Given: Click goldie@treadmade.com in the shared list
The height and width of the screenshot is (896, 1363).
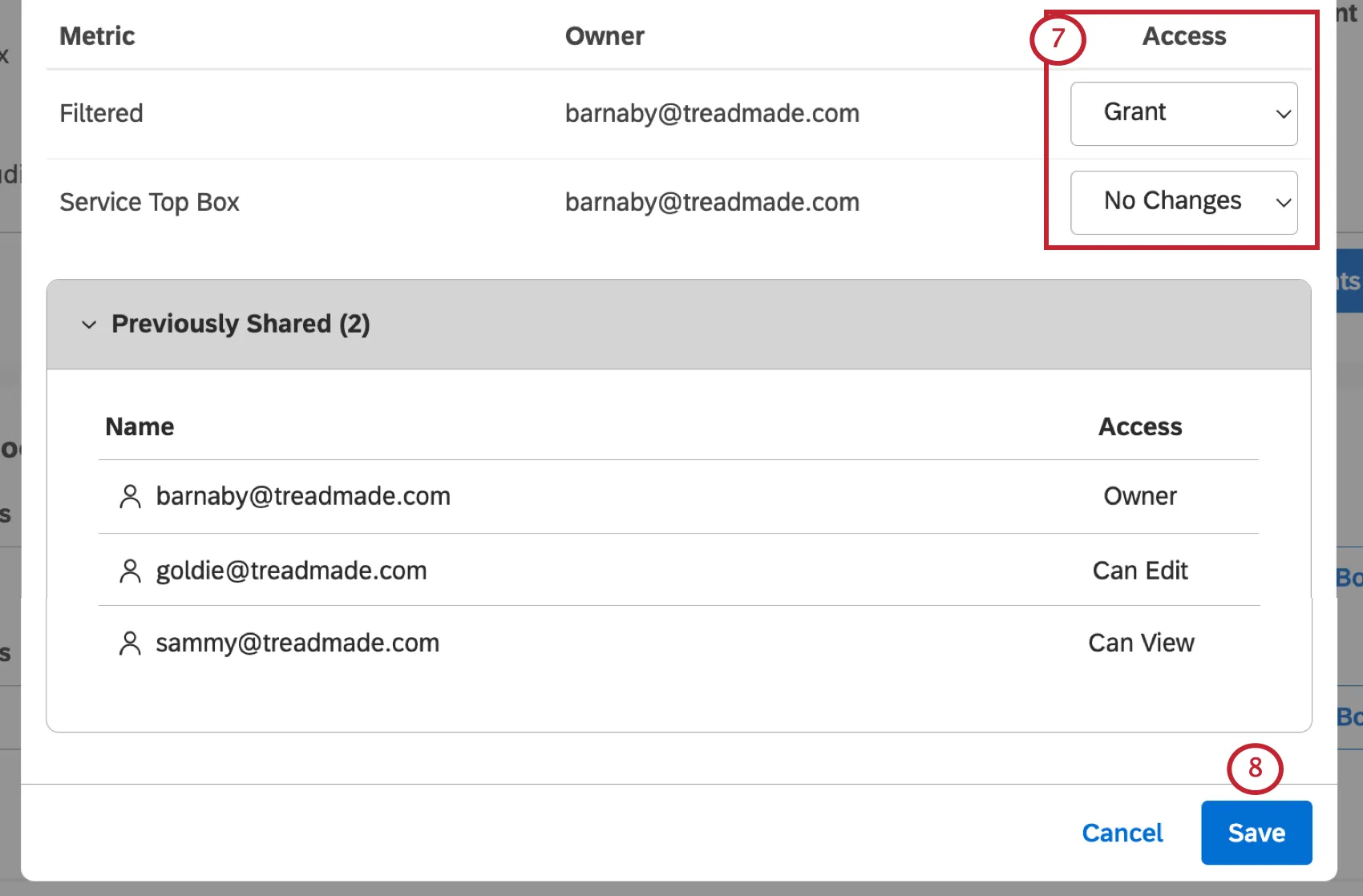Looking at the screenshot, I should (x=291, y=571).
